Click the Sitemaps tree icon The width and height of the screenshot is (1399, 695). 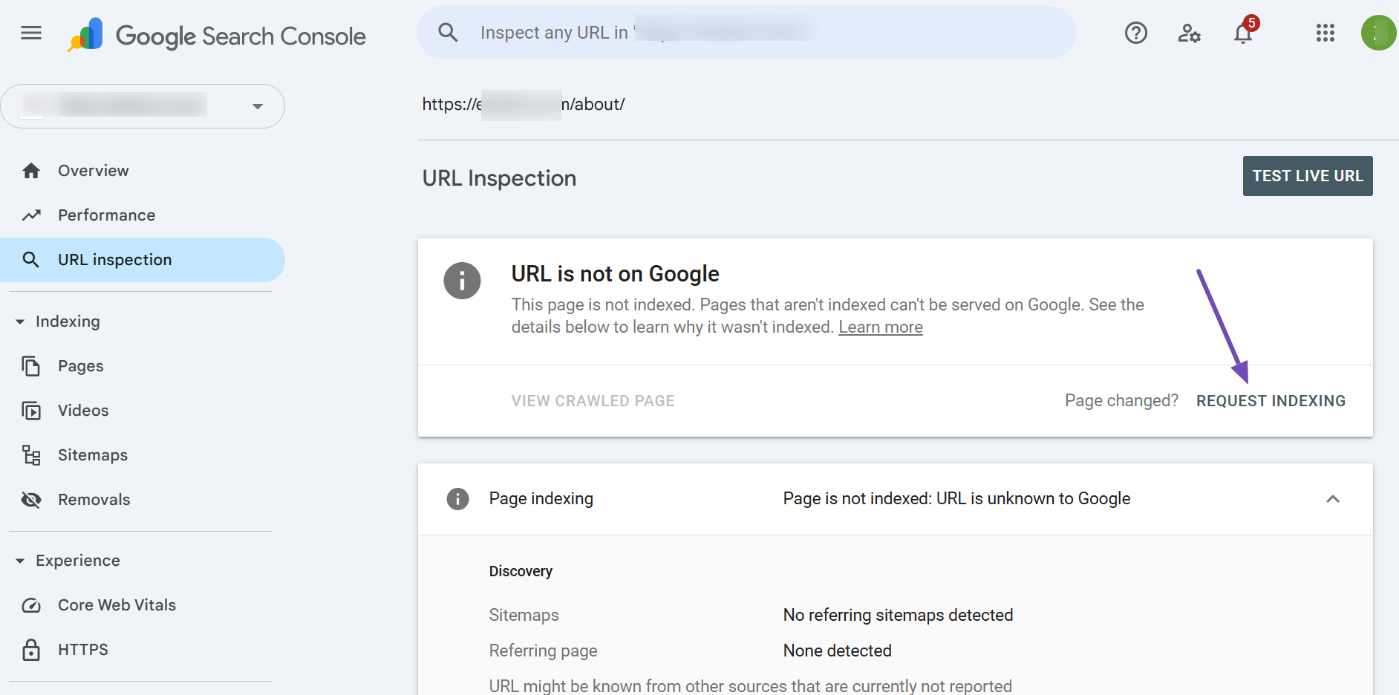point(31,455)
